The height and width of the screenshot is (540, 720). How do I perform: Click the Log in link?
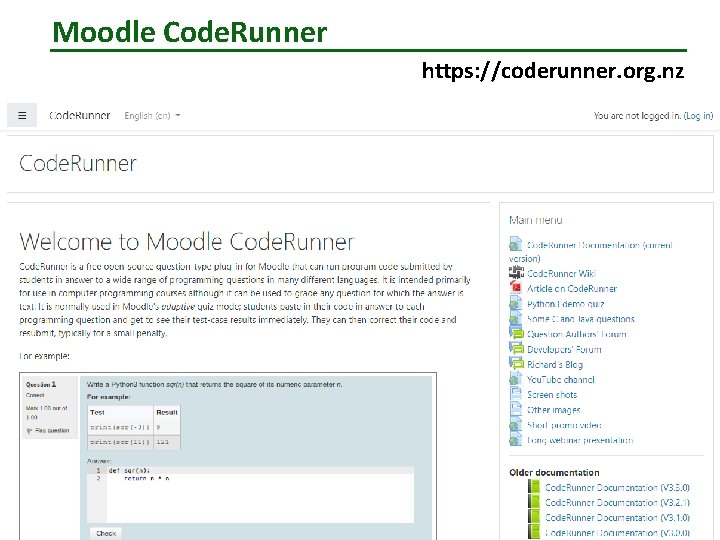coord(698,116)
